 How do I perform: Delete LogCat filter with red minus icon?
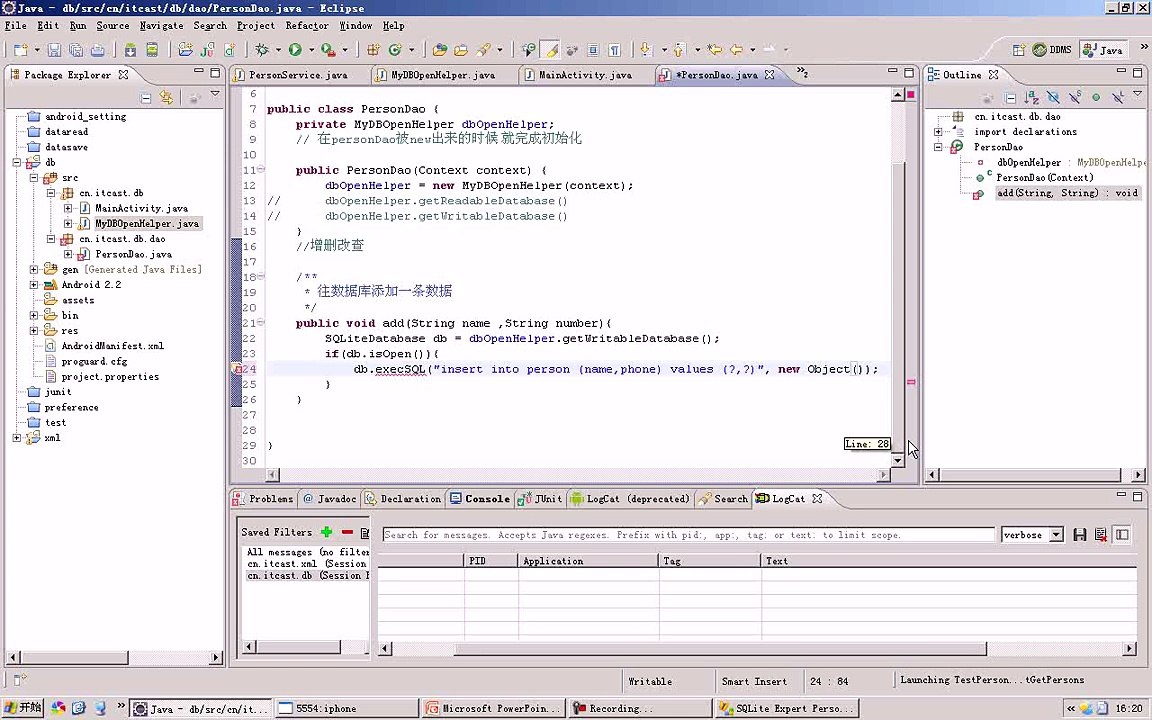[x=347, y=532]
